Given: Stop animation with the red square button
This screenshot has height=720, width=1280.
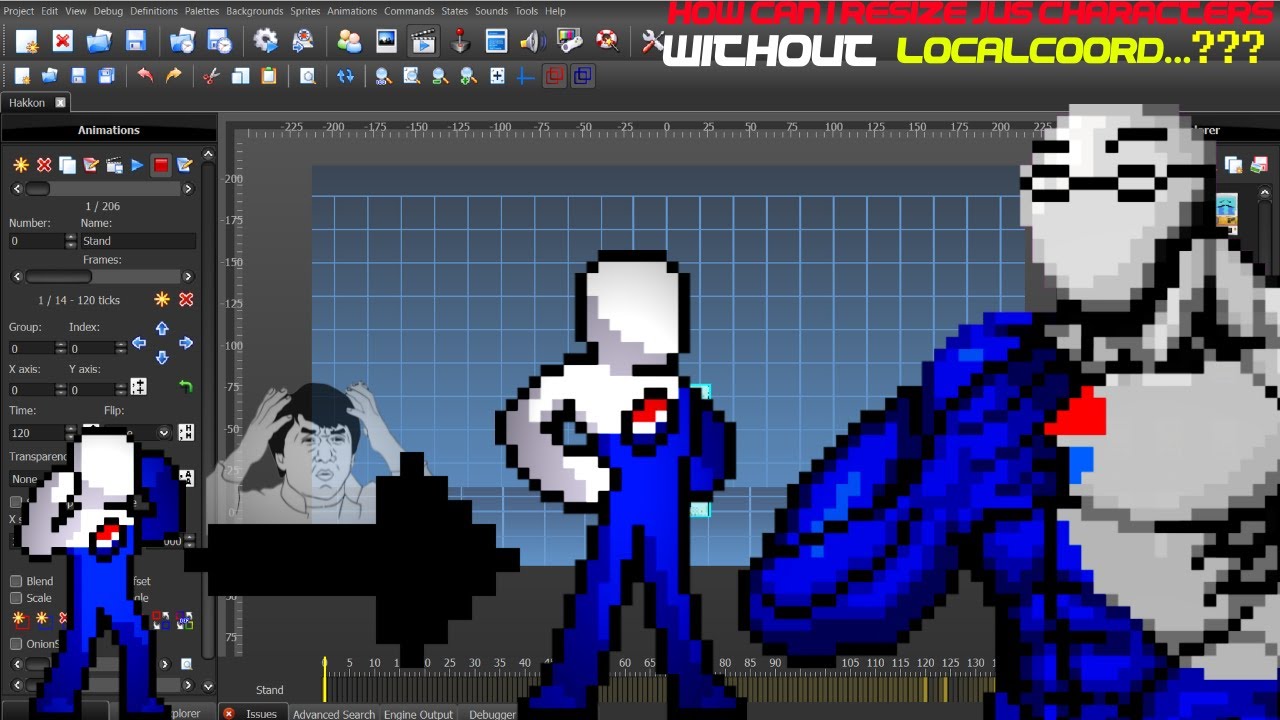Looking at the screenshot, I should [160, 165].
